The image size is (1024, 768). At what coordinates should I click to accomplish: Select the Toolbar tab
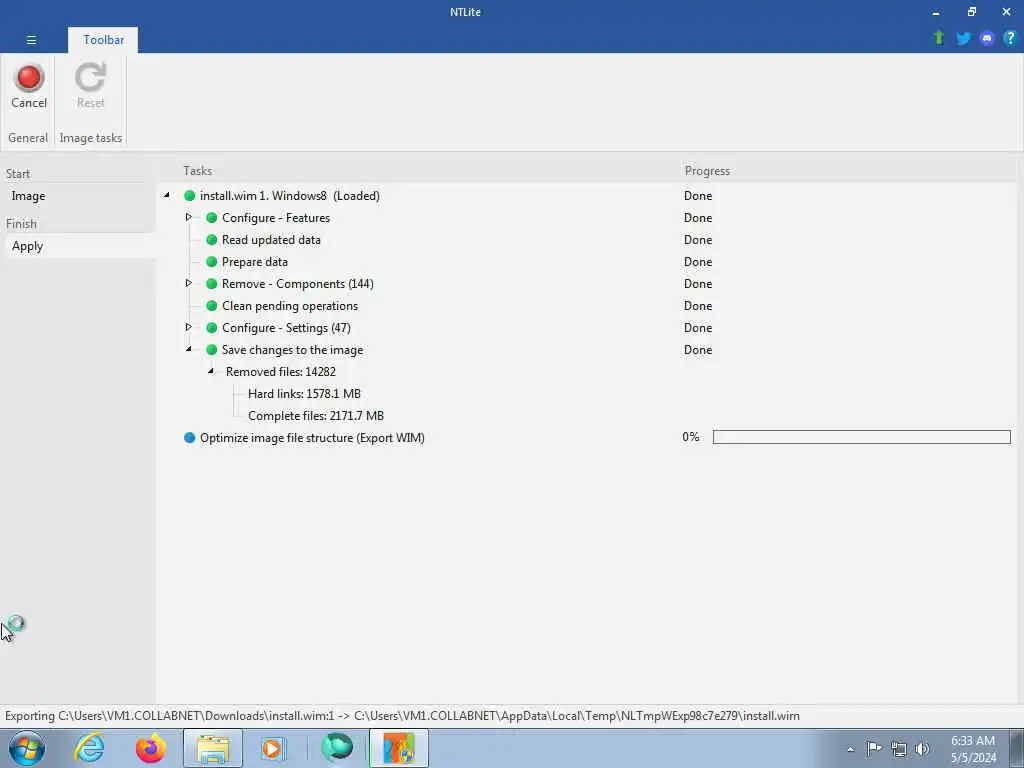(x=103, y=40)
